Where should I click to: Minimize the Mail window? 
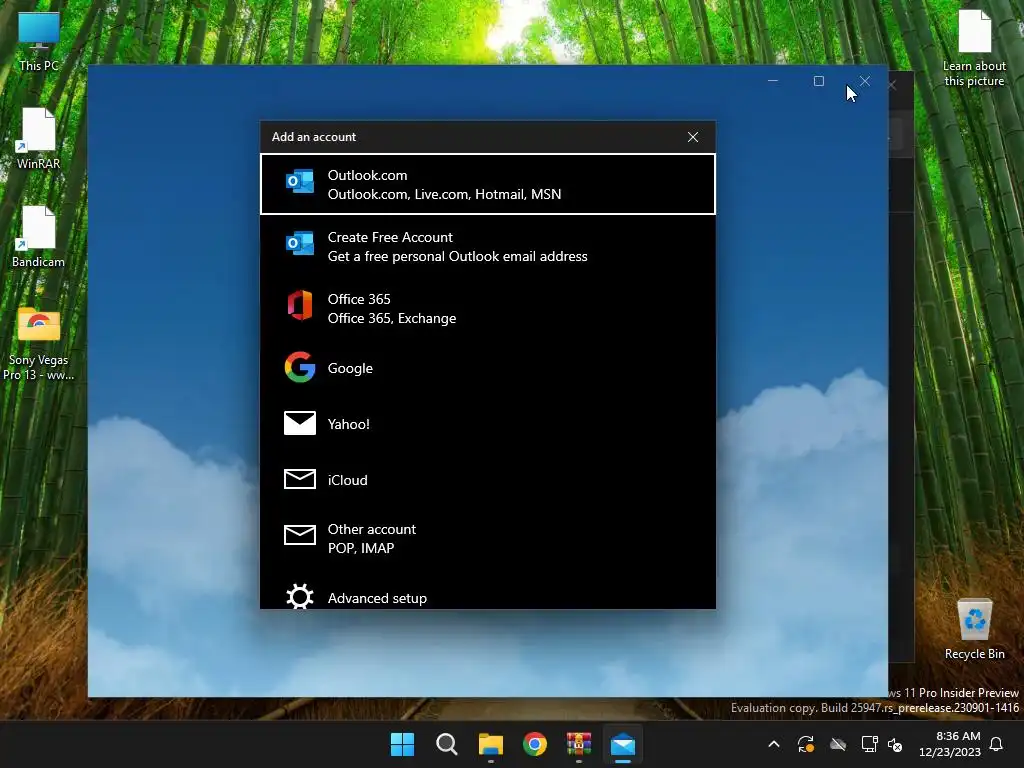(x=773, y=81)
